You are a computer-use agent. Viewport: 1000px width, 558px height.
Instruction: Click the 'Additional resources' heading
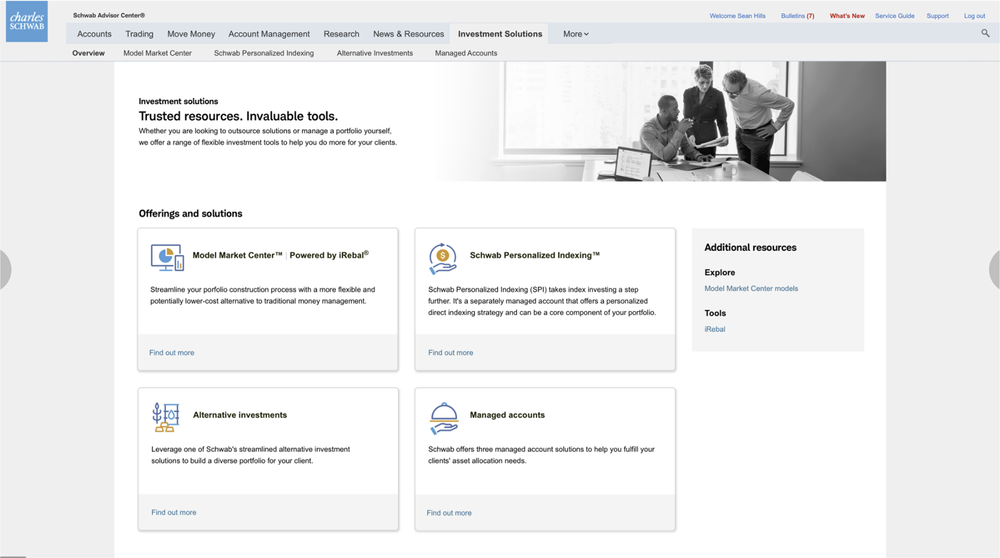pos(751,247)
